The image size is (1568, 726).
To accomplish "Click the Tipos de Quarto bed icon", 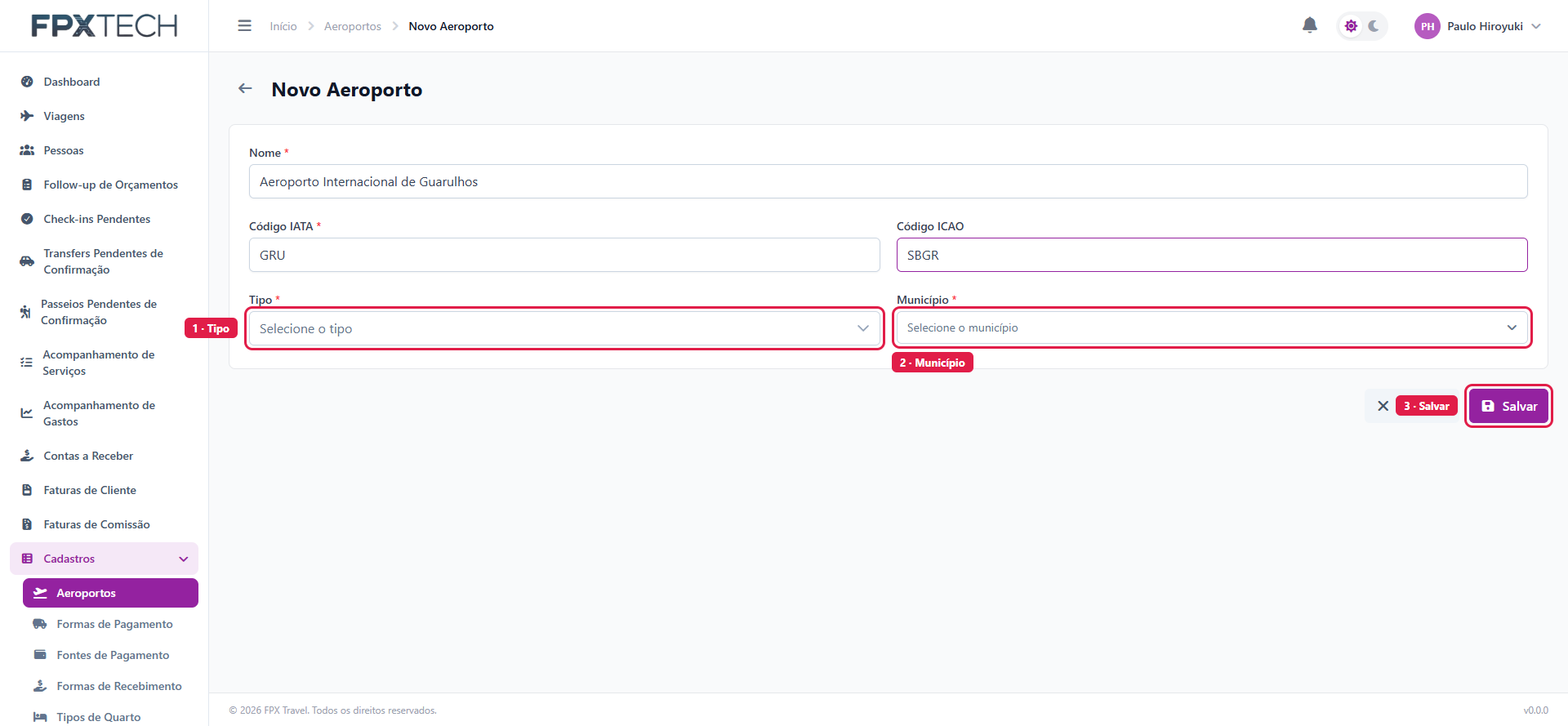I will point(40,717).
